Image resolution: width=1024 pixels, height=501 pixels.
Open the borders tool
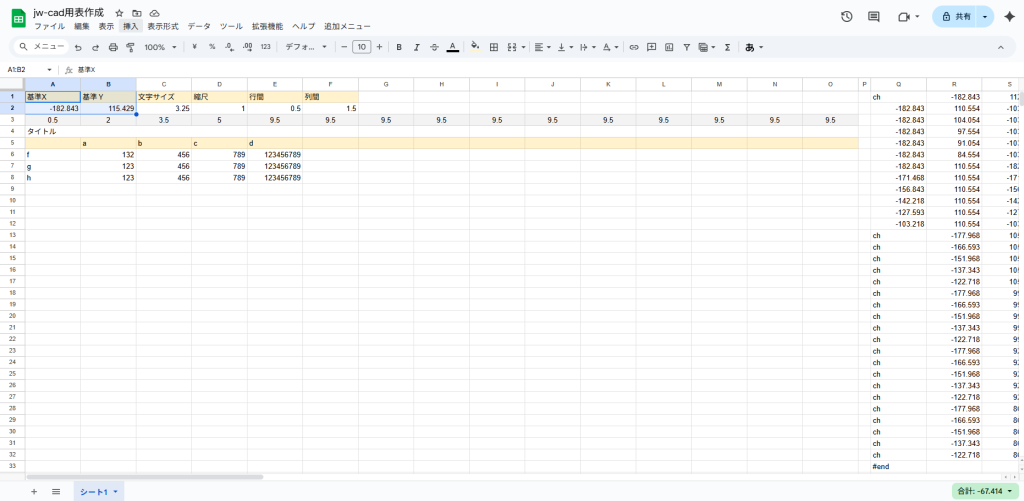[x=494, y=47]
